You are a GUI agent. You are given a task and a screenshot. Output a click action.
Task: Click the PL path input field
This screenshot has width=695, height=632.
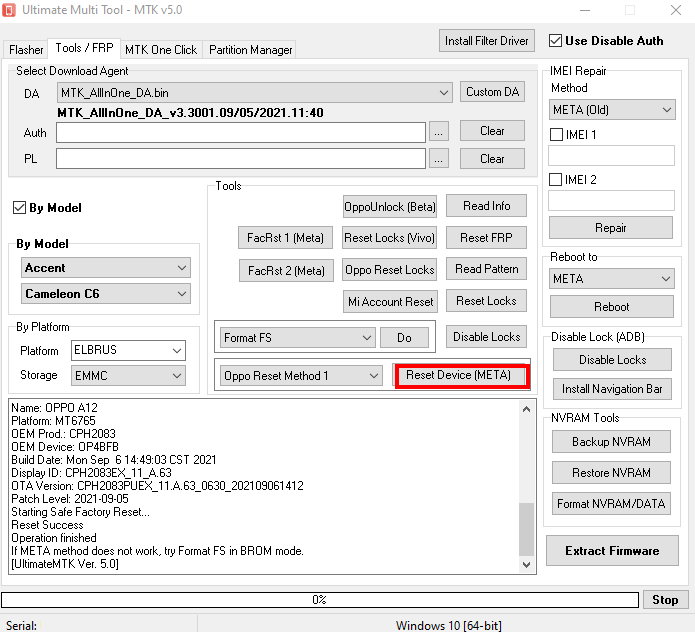pyautogui.click(x=241, y=159)
